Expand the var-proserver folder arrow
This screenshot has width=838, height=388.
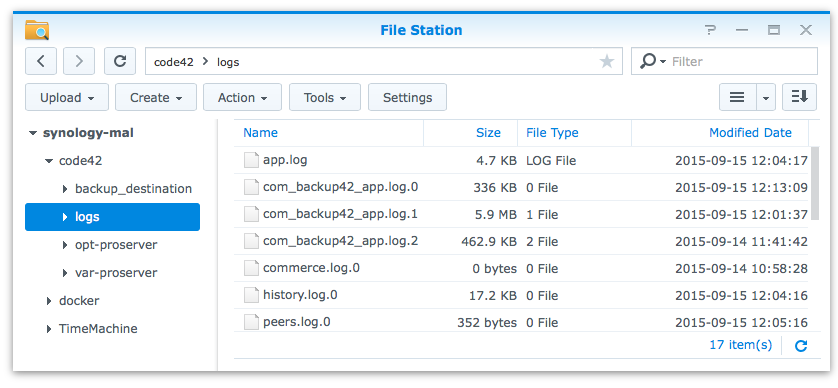coord(65,273)
